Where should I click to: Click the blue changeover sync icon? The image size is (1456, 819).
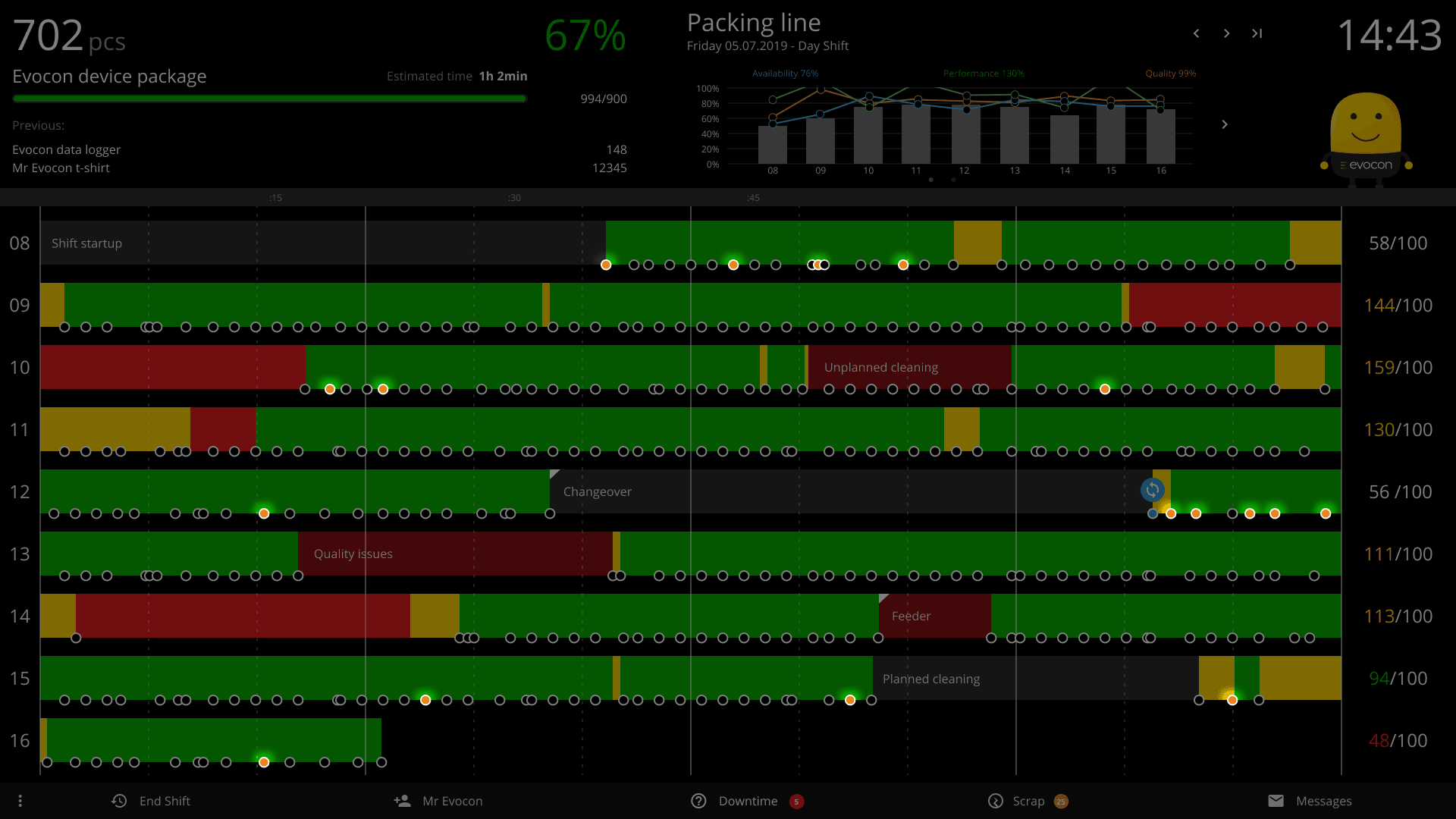coord(1153,490)
